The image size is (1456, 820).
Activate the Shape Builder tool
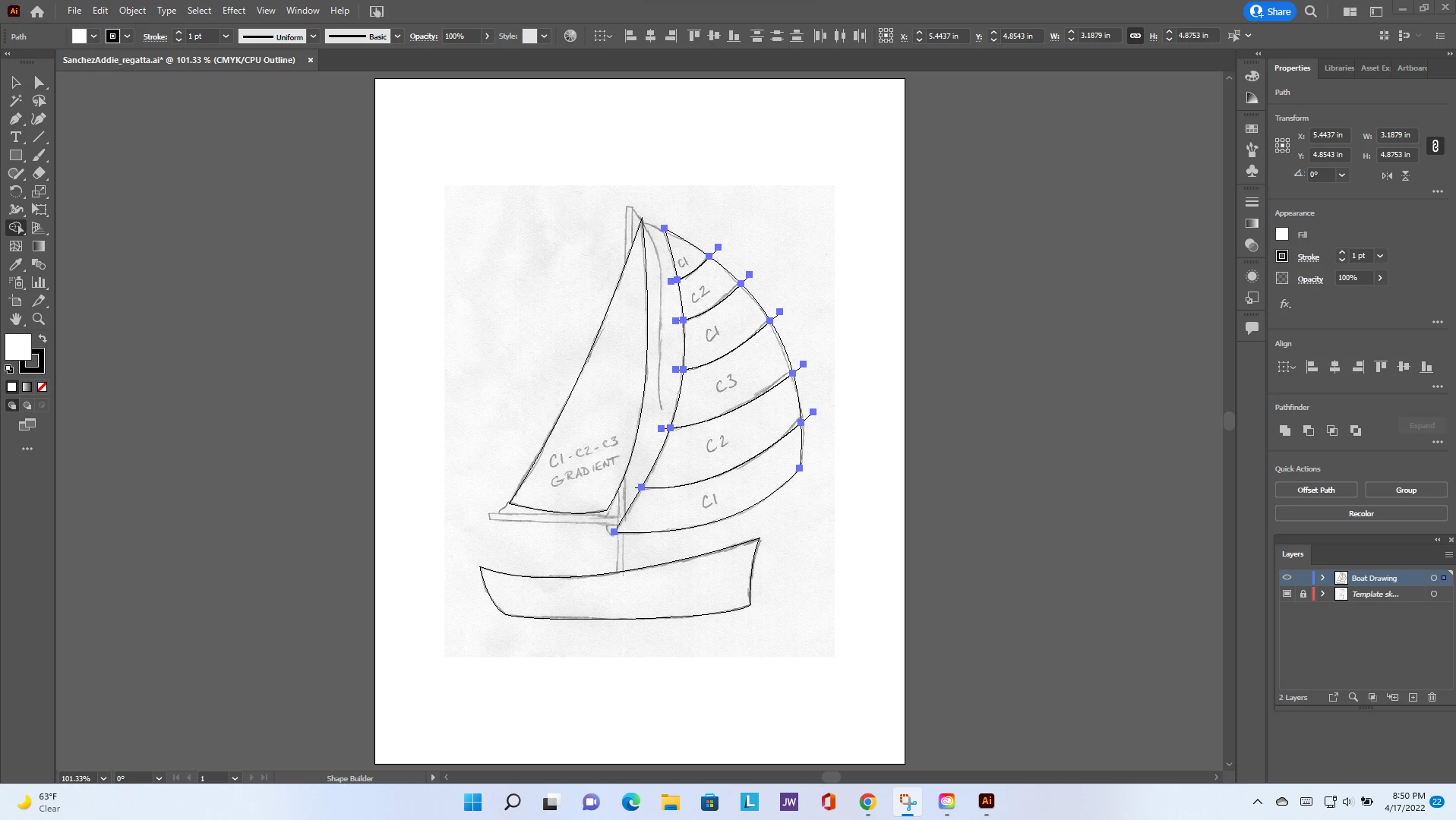[x=16, y=228]
